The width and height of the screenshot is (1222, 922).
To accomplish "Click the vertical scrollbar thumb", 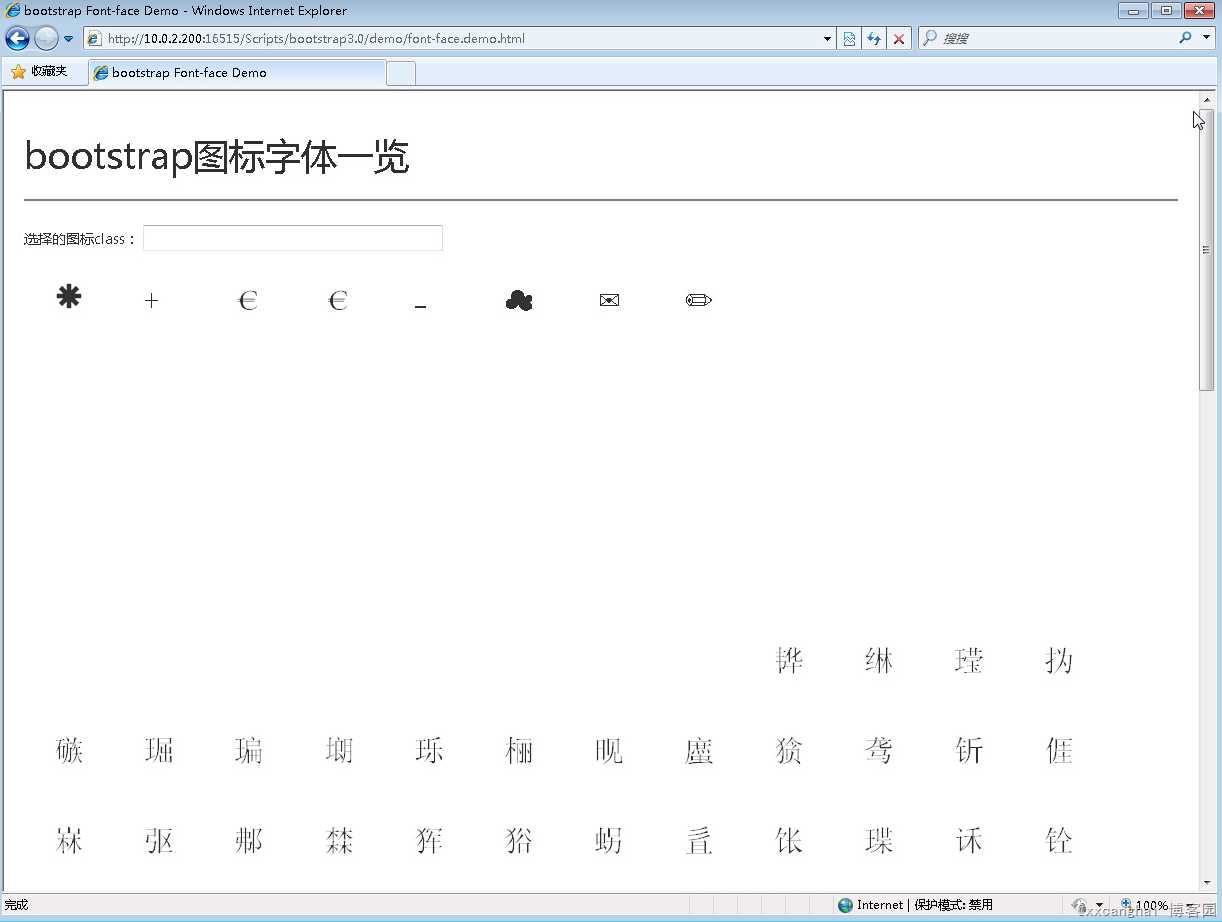I will (1207, 250).
